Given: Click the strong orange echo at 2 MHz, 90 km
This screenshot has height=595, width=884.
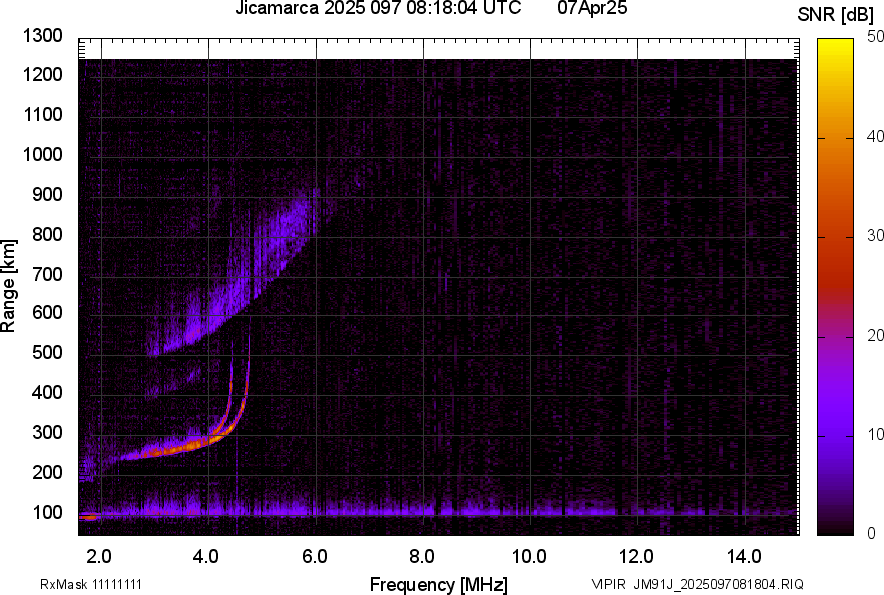Looking at the screenshot, I should (x=89, y=516).
